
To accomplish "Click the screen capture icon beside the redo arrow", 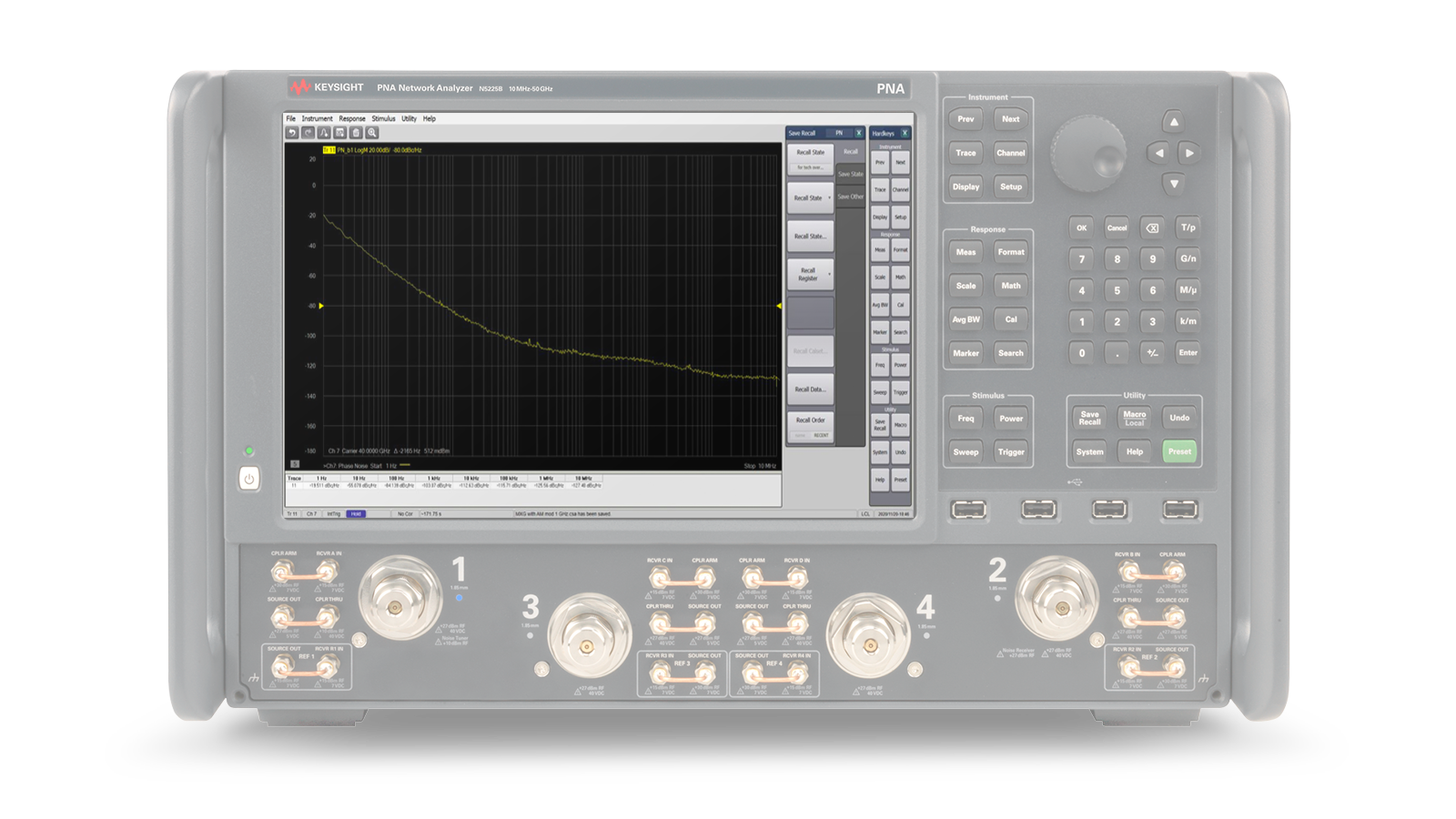I will click(x=341, y=134).
